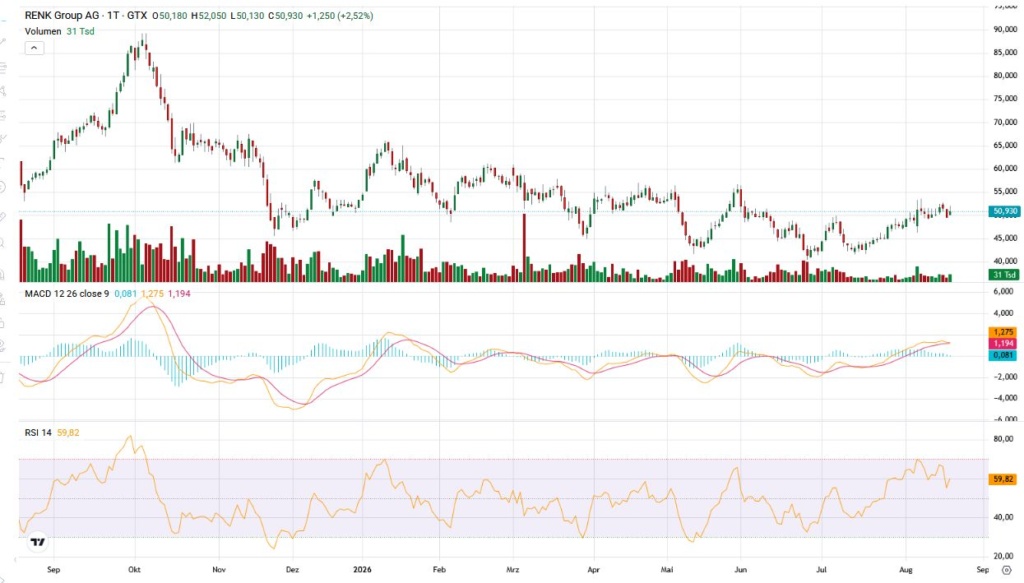Click the close value C50,930 in legend
Screen dimensions: 1024x583
(285, 16)
